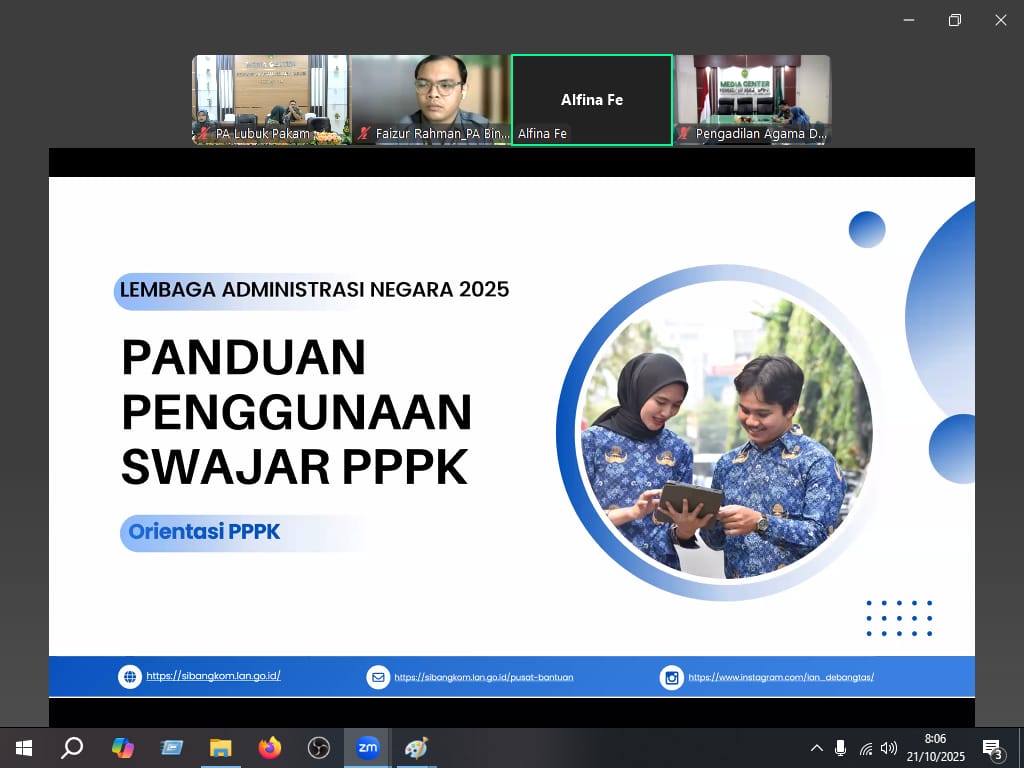Open the Windows Start menu
Screen dimensions: 1024x768
coord(23,748)
